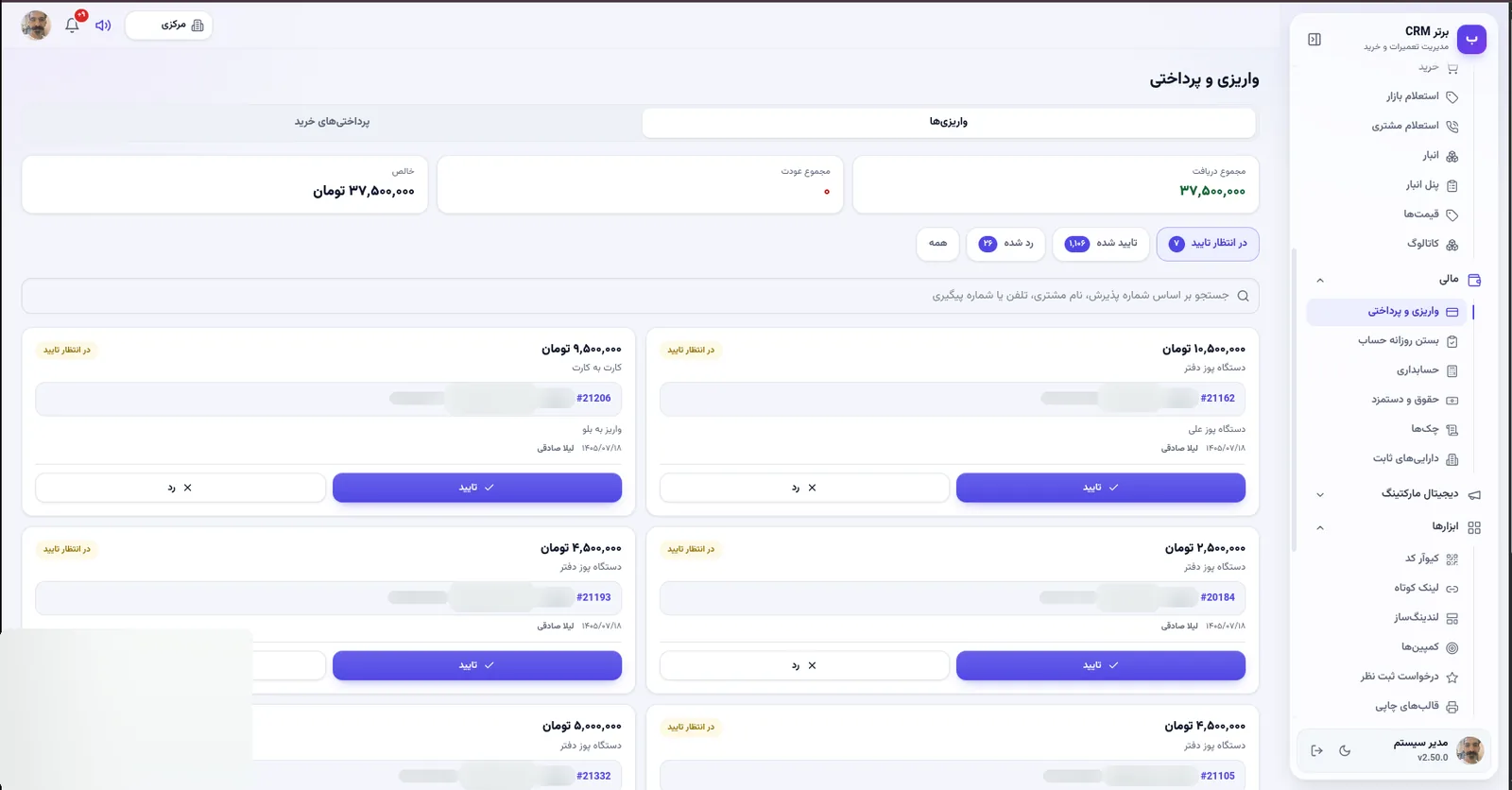Viewport: 1512px width, 790px height.
Task: Collapse the مالی section chevron
Action: tap(1320, 280)
